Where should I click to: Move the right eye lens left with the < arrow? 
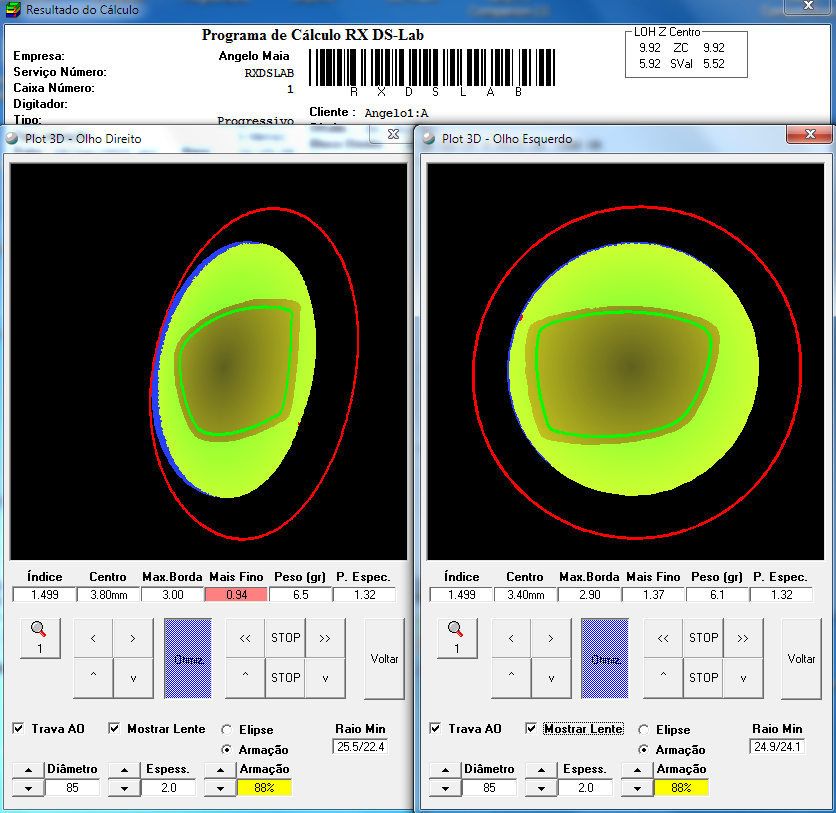click(x=93, y=638)
